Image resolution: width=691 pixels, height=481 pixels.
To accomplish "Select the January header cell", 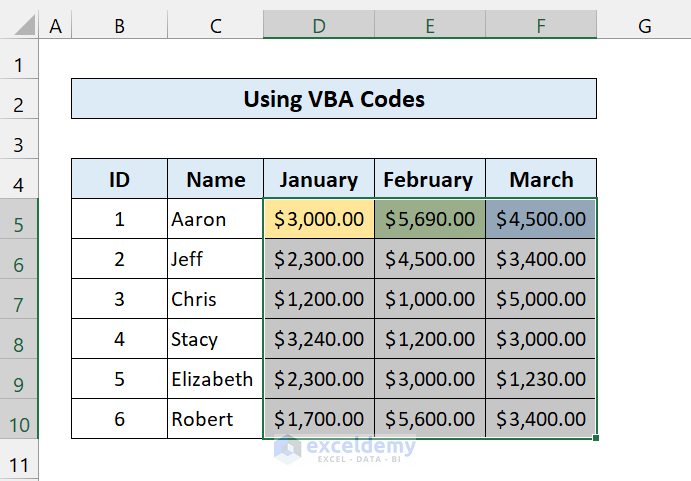I will (319, 179).
